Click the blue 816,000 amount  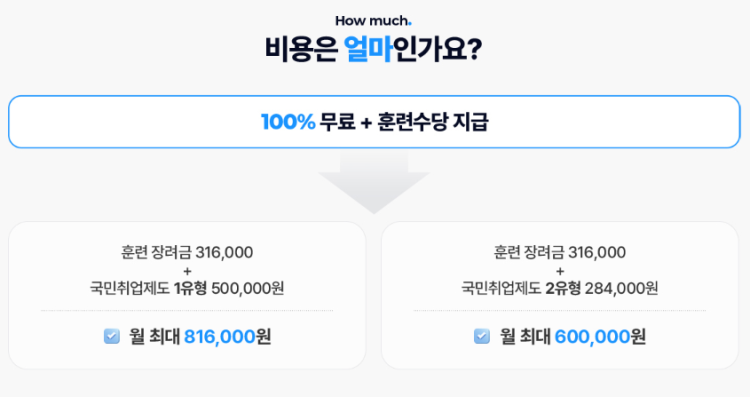pyautogui.click(x=220, y=337)
